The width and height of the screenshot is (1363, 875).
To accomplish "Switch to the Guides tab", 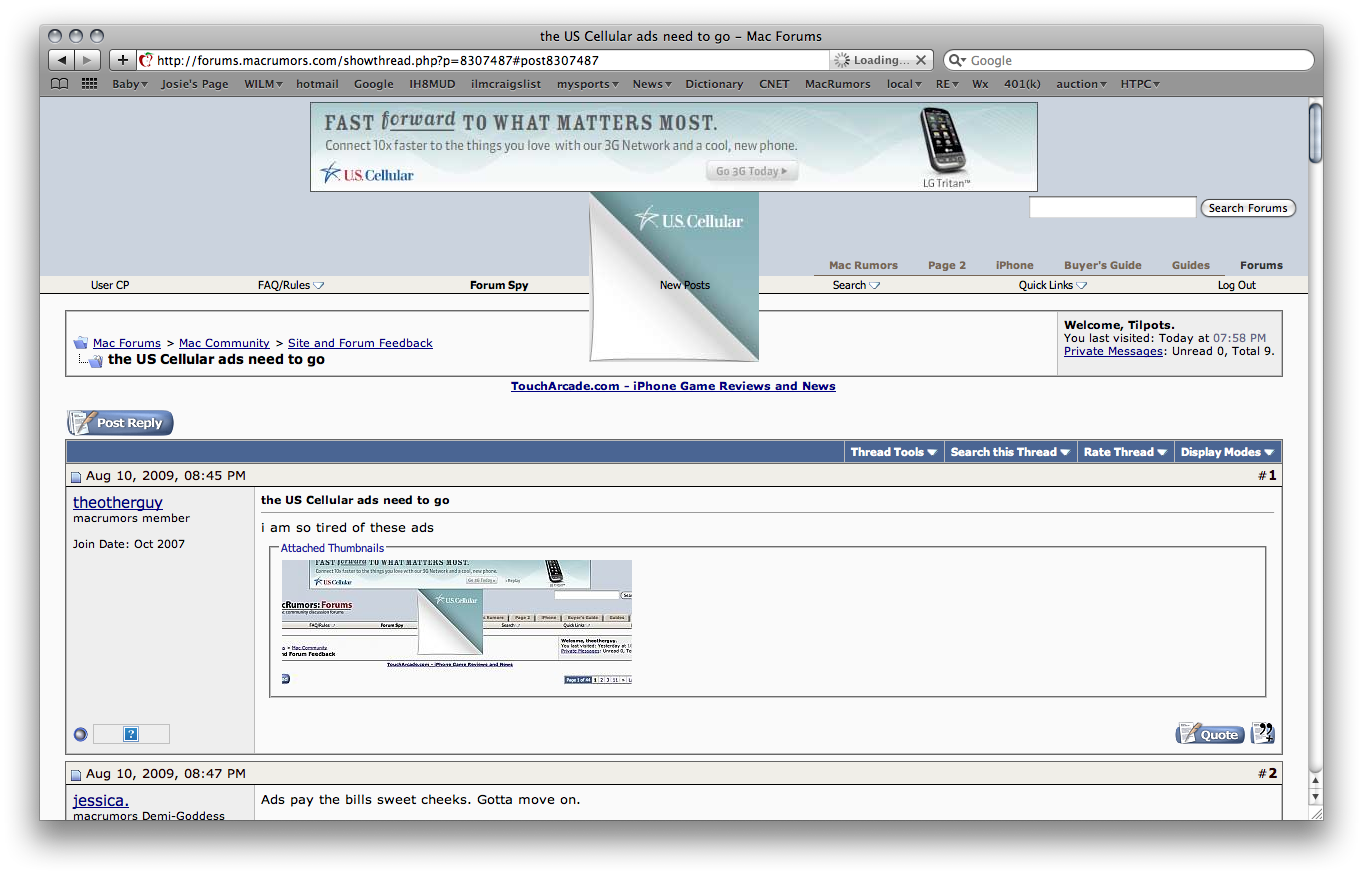I will [x=1191, y=265].
